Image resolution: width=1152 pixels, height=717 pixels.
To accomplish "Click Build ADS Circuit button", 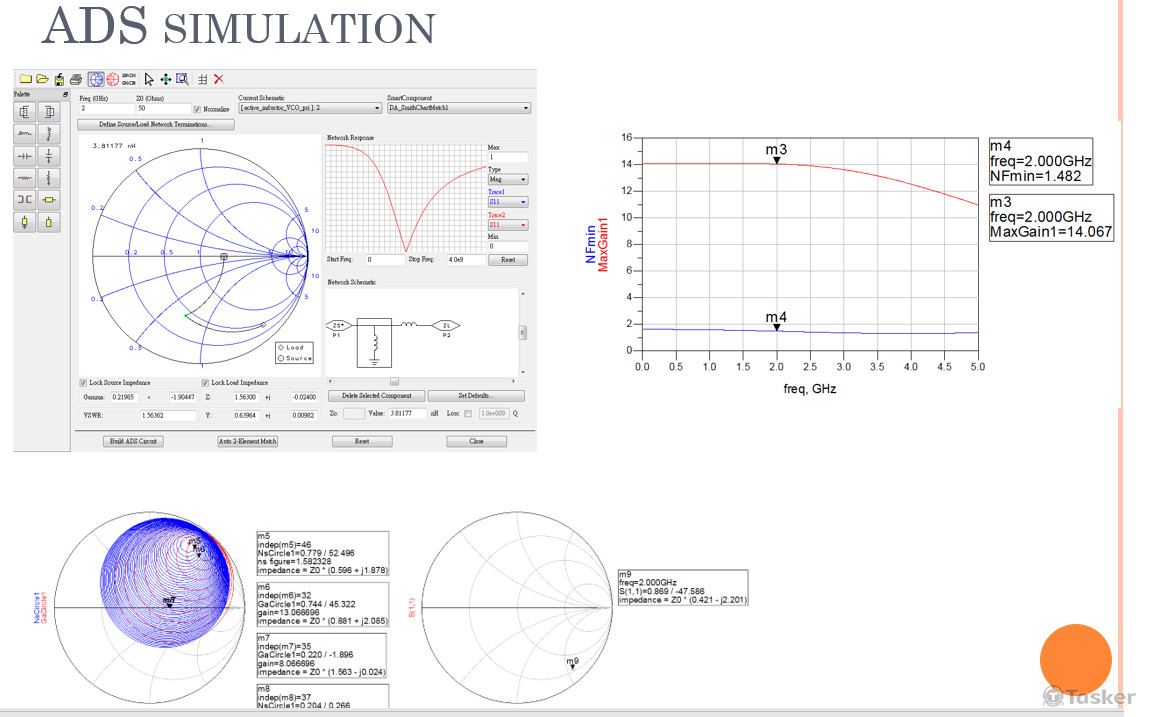I will [133, 441].
